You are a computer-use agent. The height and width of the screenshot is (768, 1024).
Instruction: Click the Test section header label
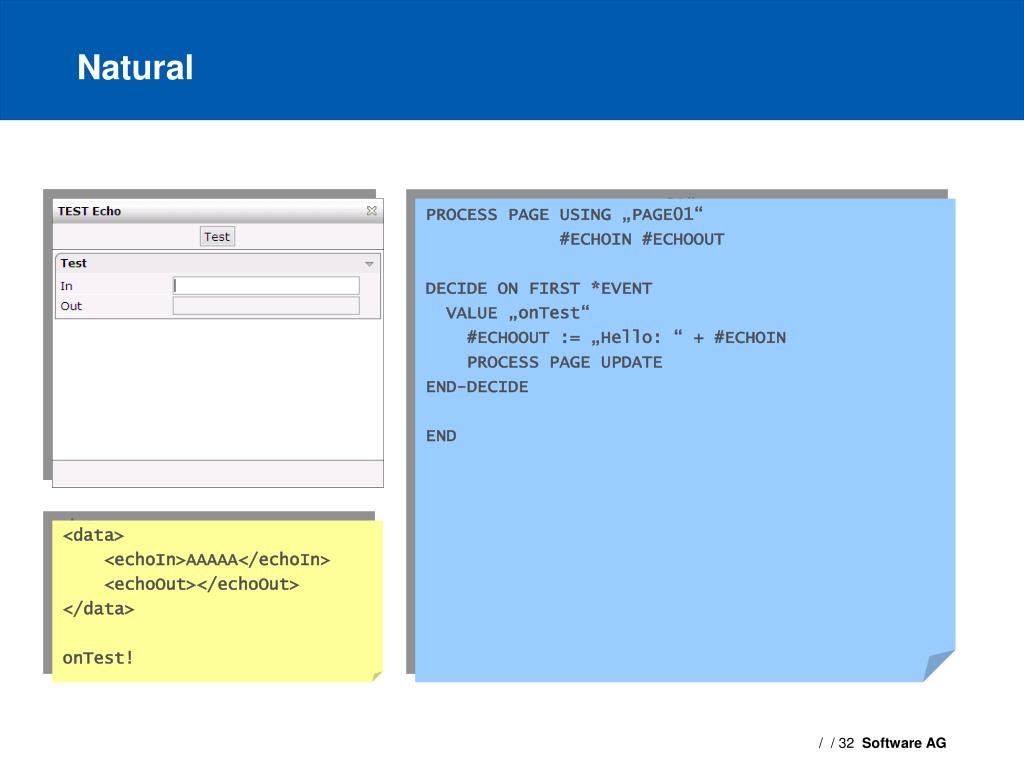tap(73, 263)
